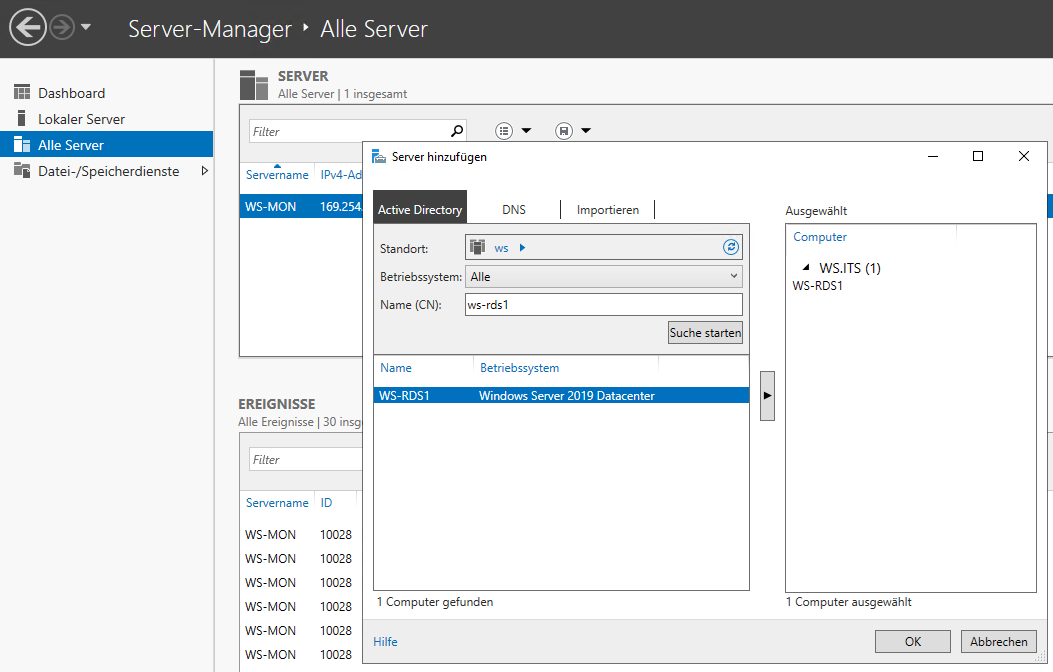The image size is (1053, 672).
Task: Confirm with the OK button
Action: pyautogui.click(x=913, y=641)
